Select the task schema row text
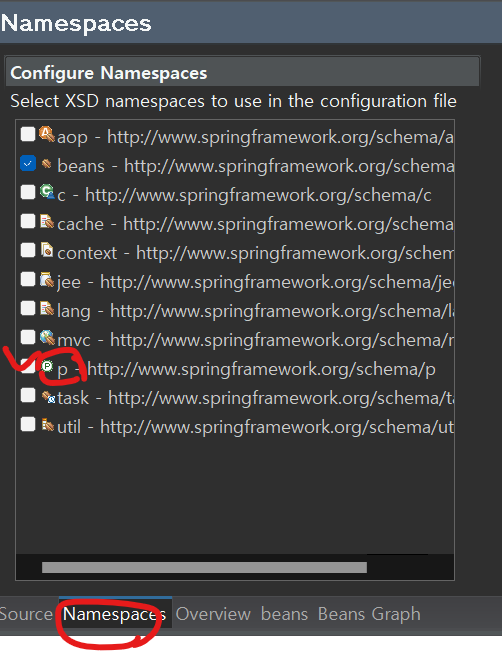The height and width of the screenshot is (651, 502). click(x=255, y=398)
